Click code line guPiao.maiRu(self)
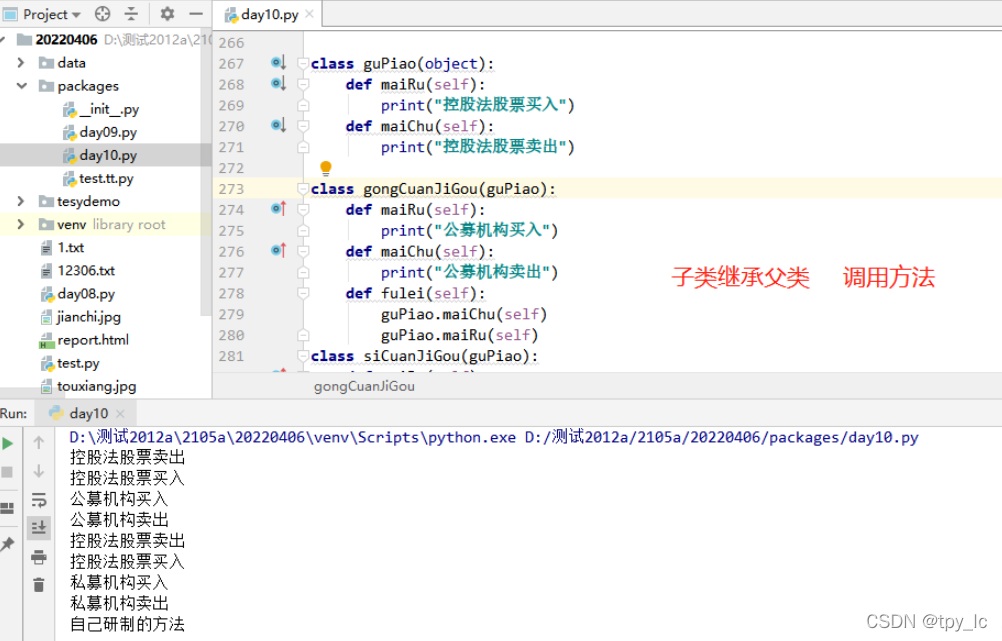Viewport: 1002px width, 641px height. tap(459, 335)
